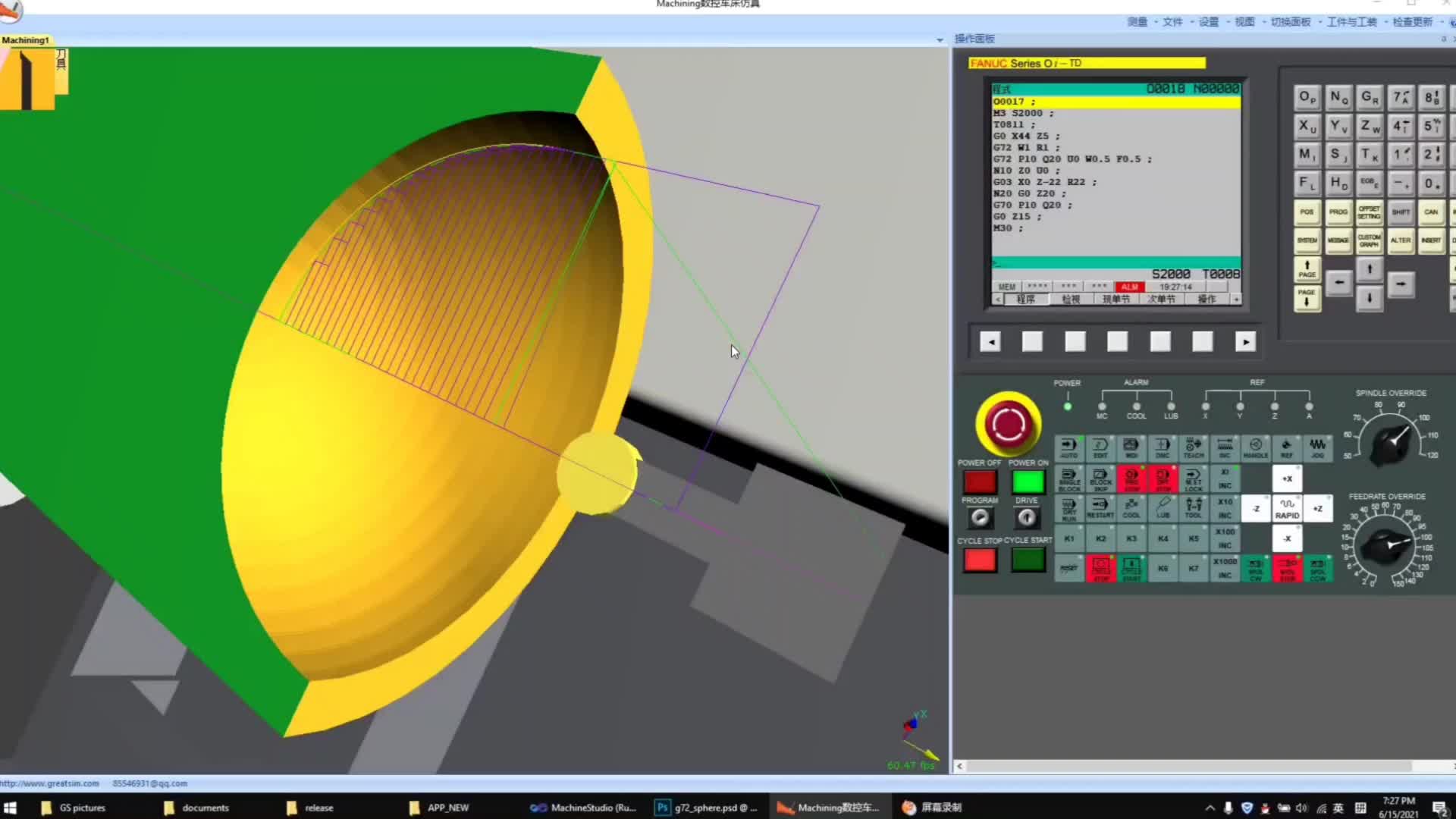Toggle LUB lubrication key
This screenshot has height=819, width=1456.
click(x=1163, y=508)
